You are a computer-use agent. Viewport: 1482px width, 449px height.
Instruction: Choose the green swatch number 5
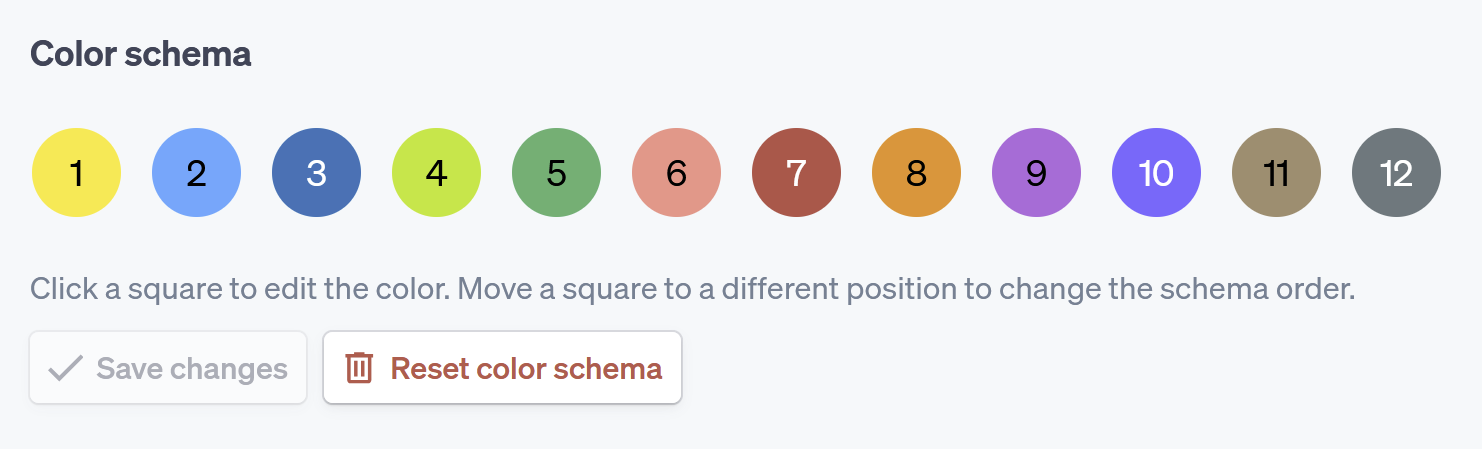click(x=556, y=173)
